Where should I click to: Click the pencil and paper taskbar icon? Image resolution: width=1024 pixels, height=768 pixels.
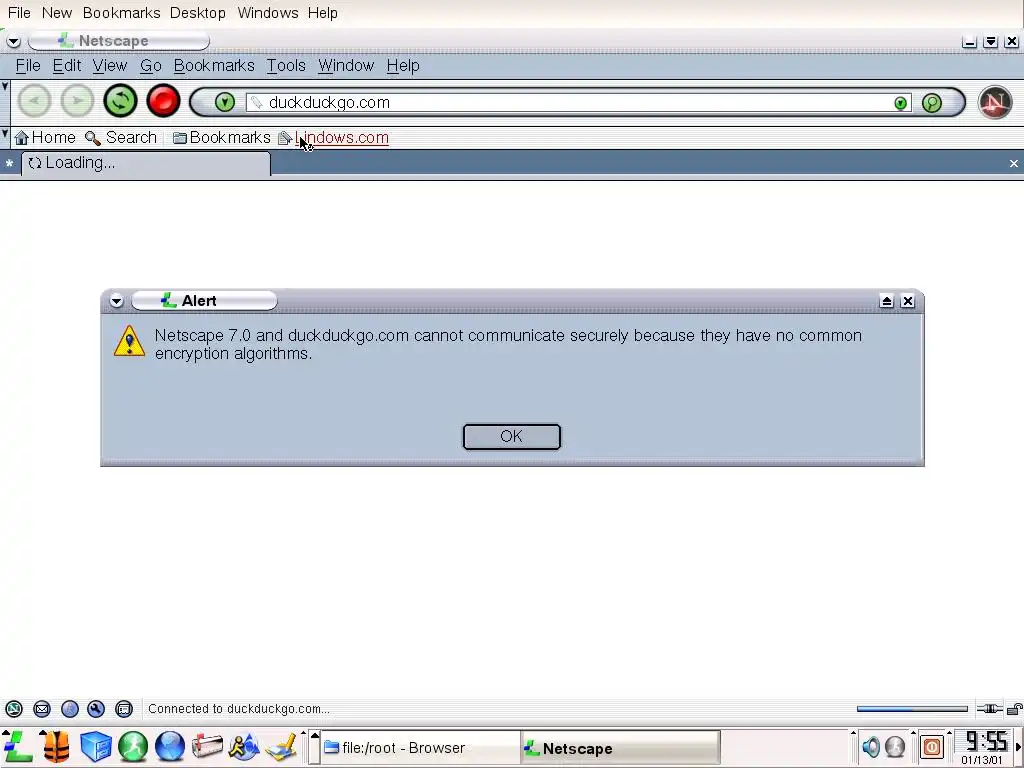click(x=281, y=746)
